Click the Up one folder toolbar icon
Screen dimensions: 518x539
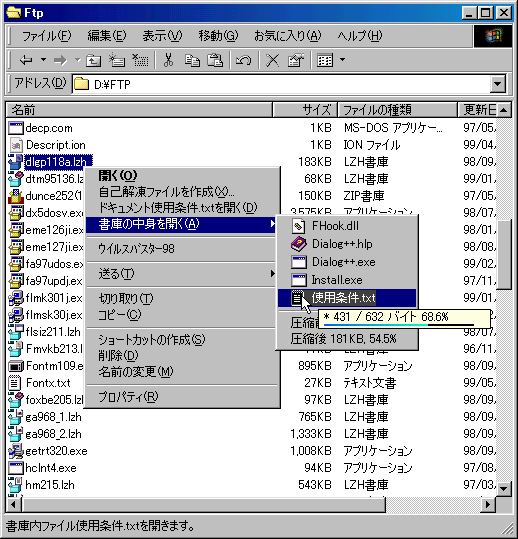point(93,60)
